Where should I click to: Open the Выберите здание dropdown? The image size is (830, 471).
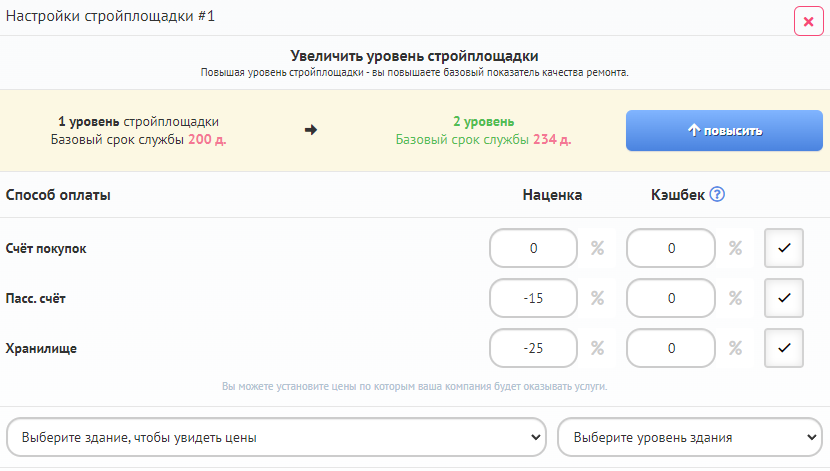click(276, 437)
